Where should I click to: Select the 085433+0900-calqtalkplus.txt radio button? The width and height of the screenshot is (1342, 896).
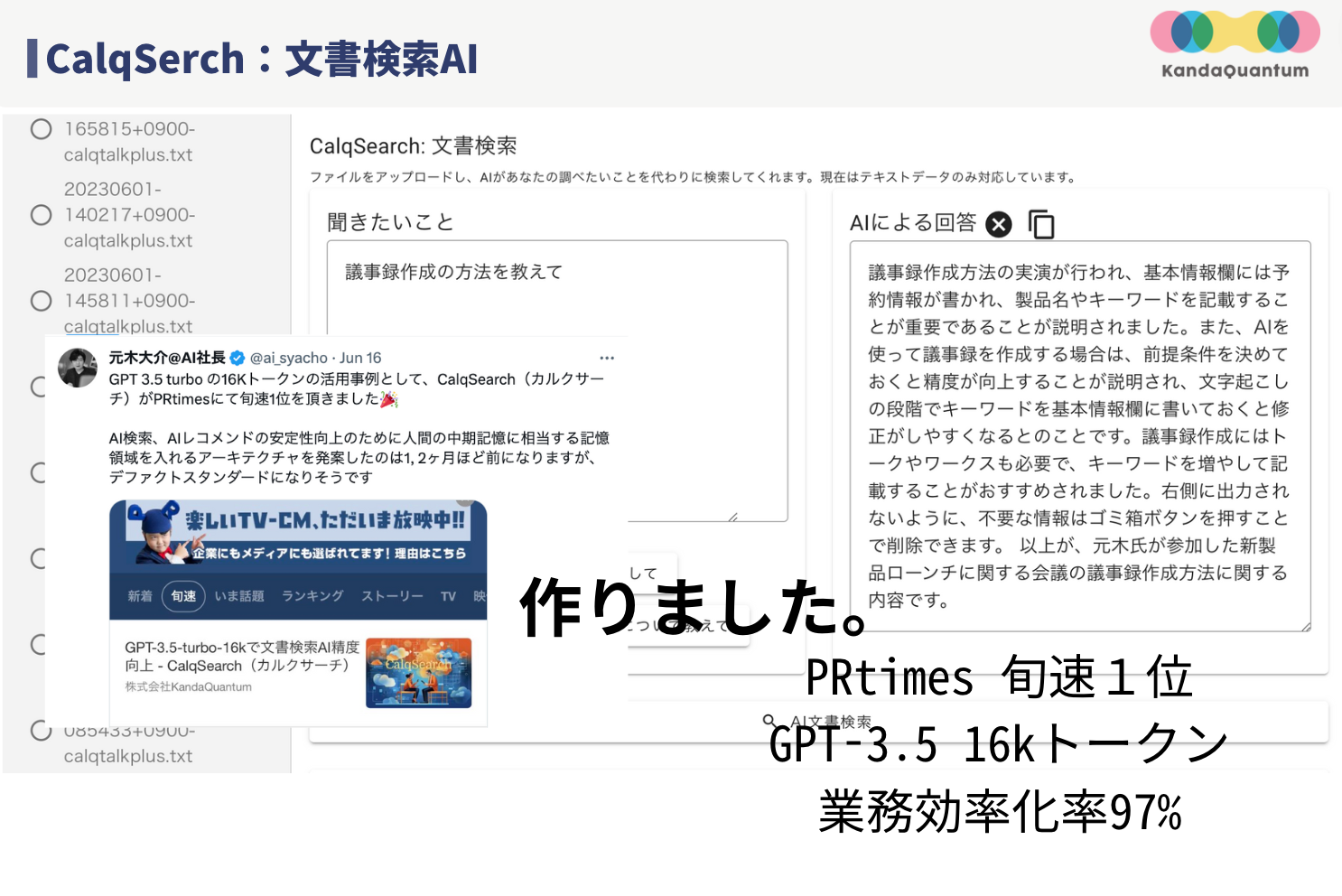[41, 731]
